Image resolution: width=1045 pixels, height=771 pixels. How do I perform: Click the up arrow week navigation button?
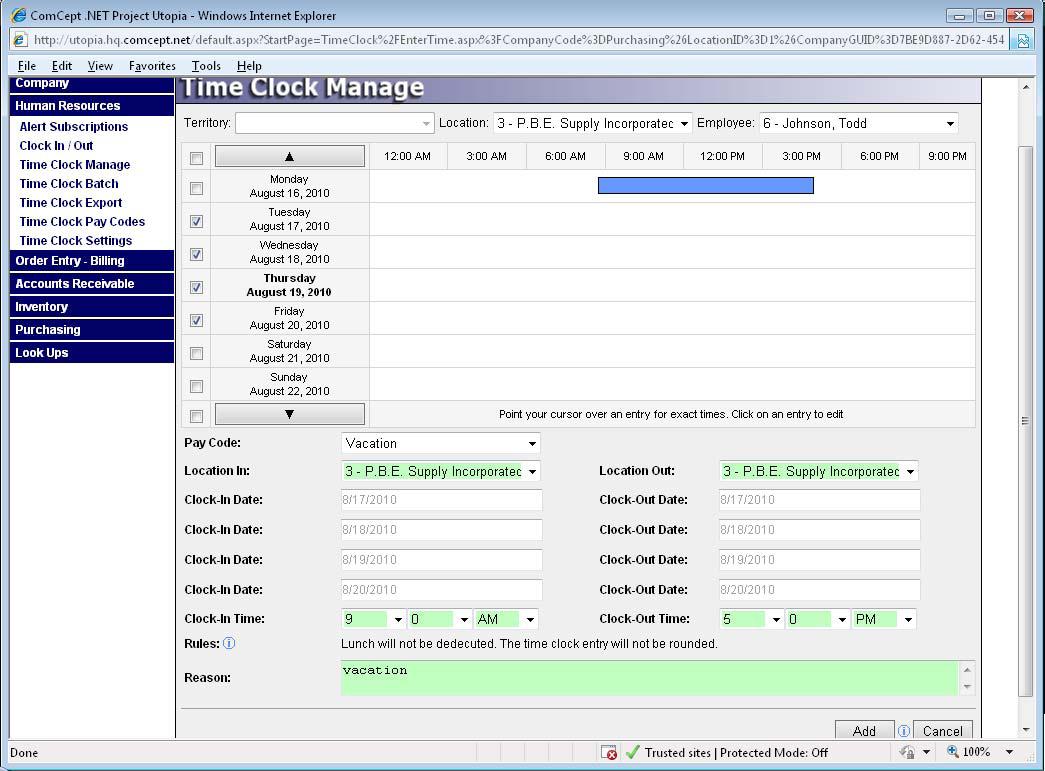(x=290, y=156)
